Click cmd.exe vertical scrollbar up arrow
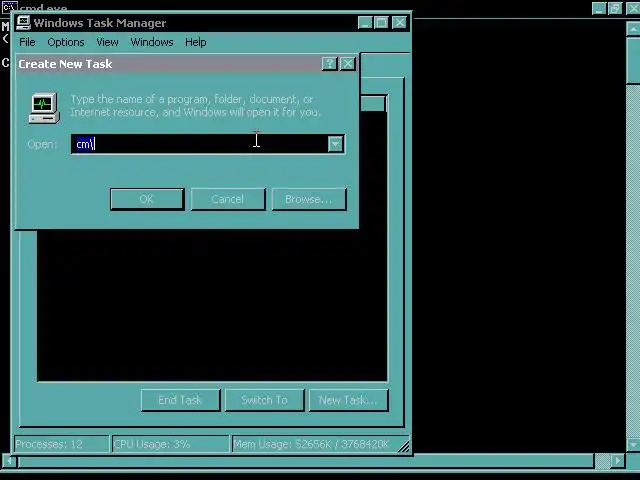The width and height of the screenshot is (640, 480). coord(633,28)
